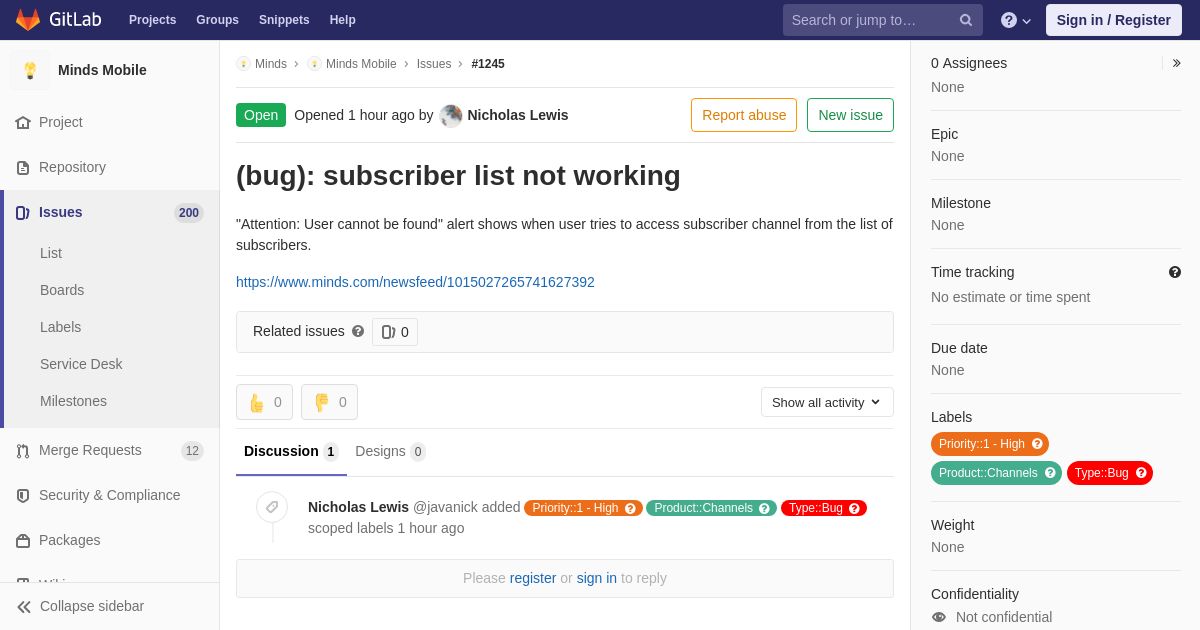Click the label tag icon in activity
This screenshot has width=1200, height=630.
coord(272,507)
